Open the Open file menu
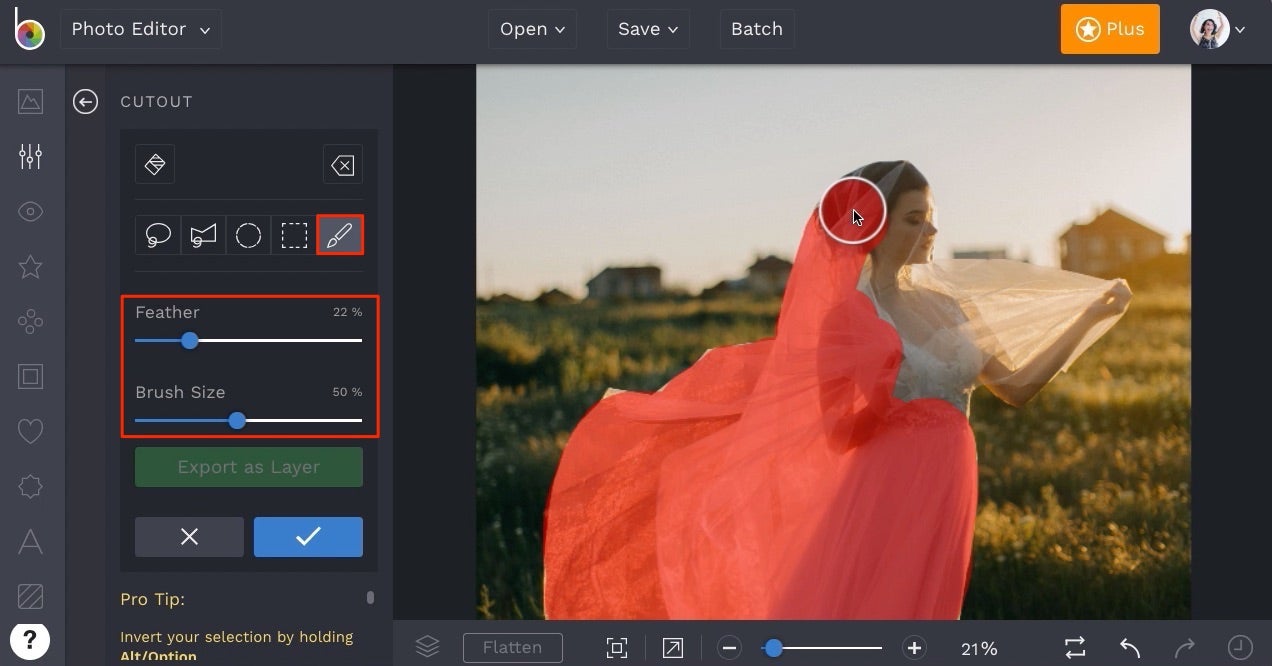 532,29
